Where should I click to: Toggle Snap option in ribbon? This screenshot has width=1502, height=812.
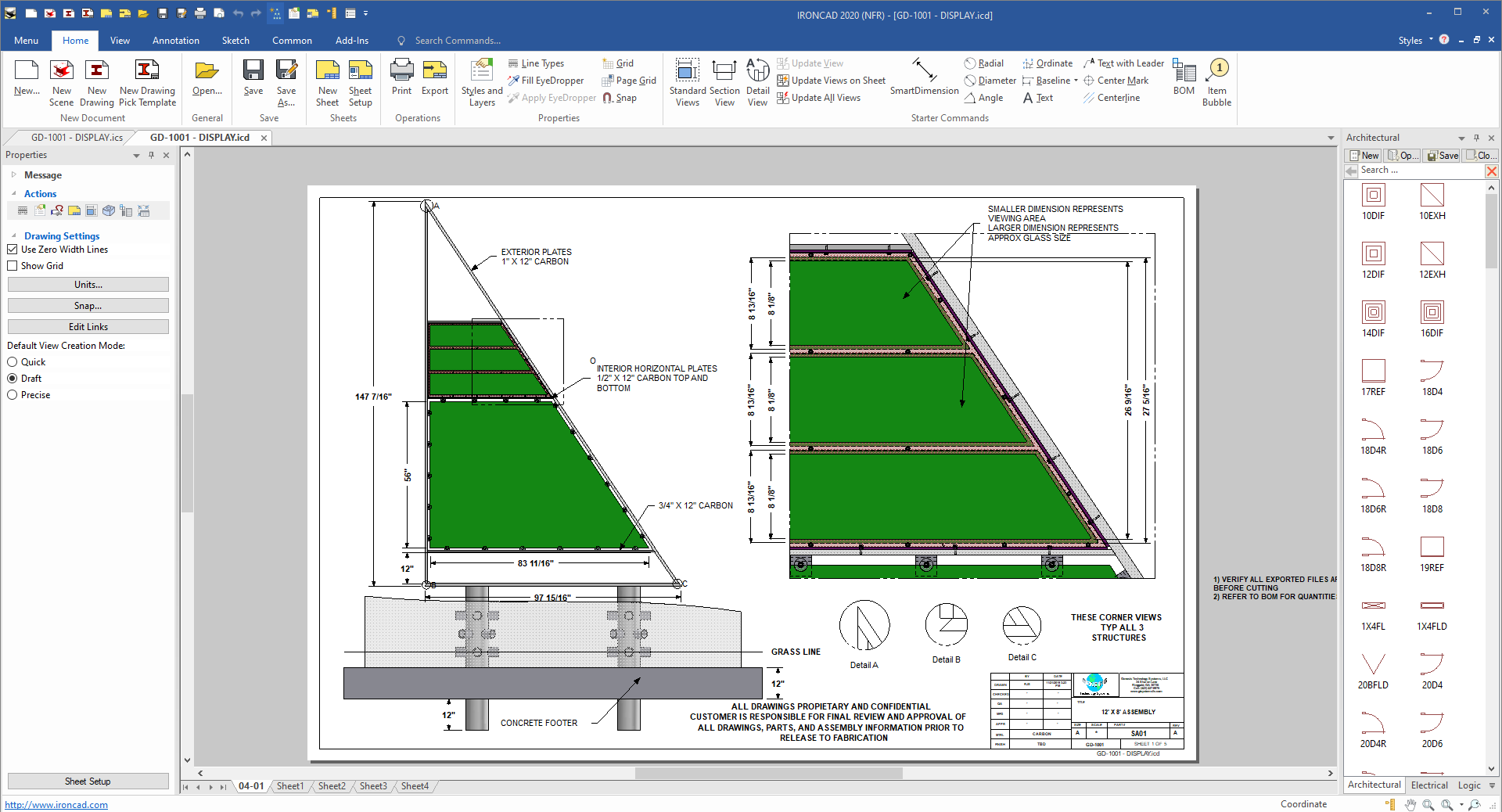click(x=620, y=98)
